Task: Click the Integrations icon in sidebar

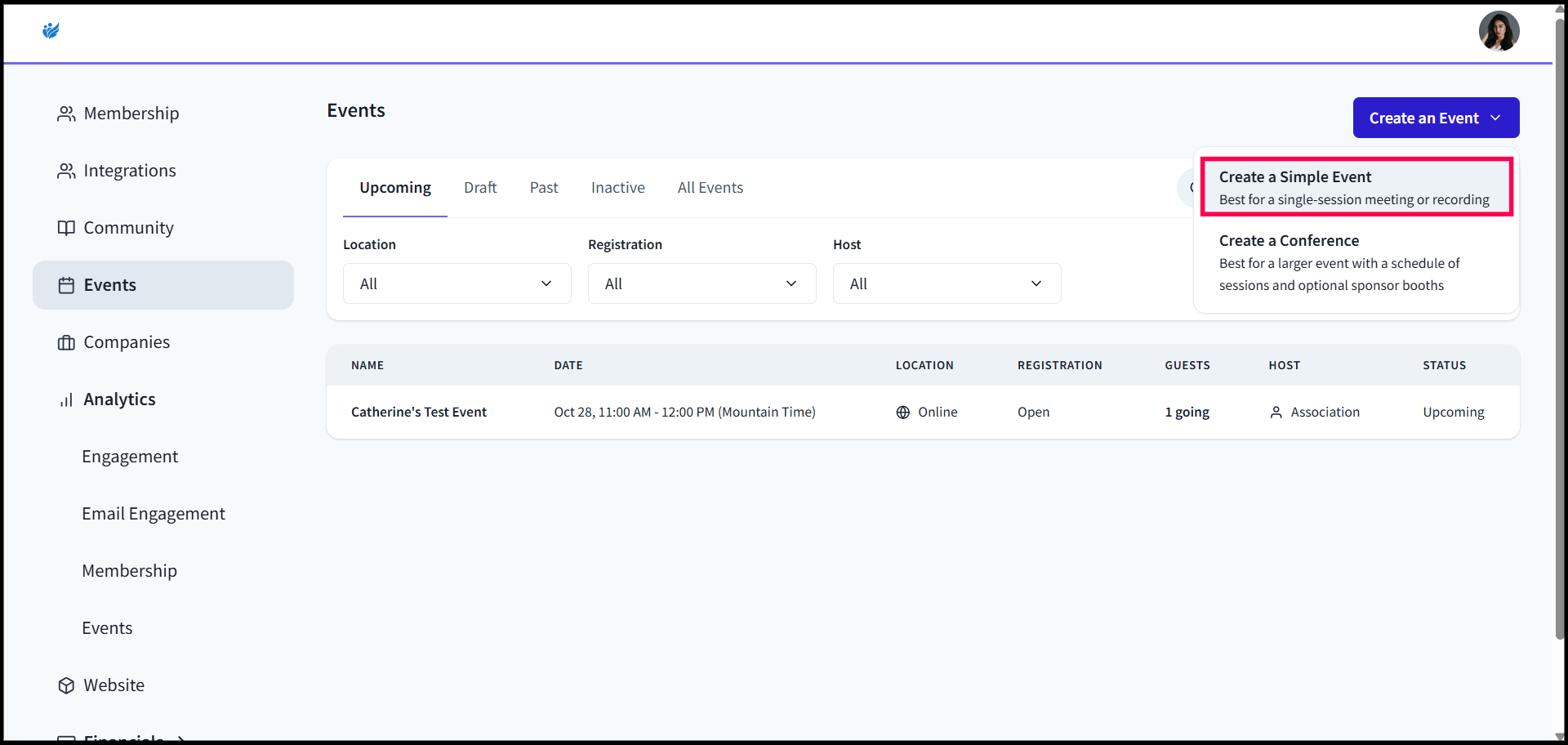Action: click(66, 171)
